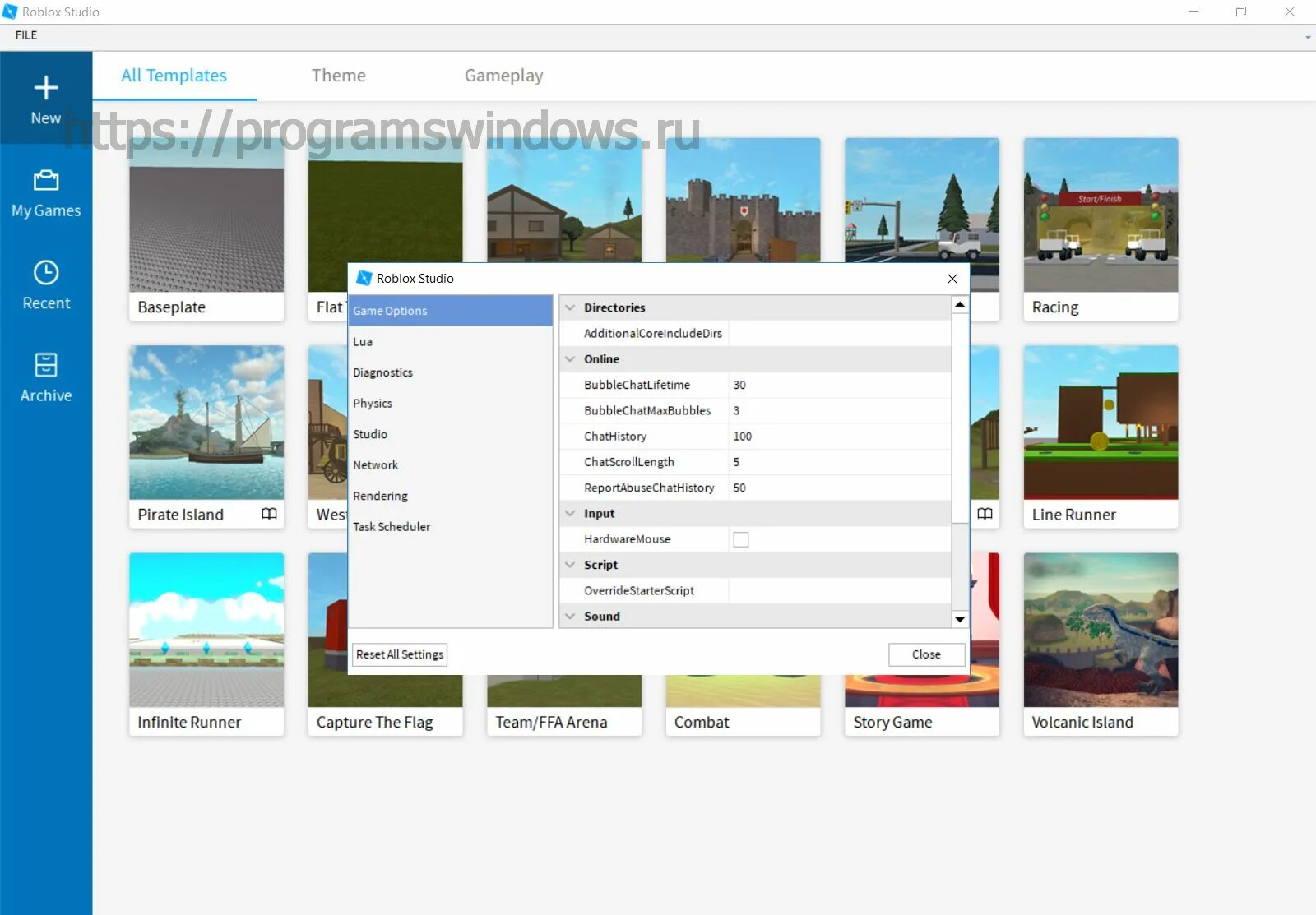
Task: Collapse the Directories section
Action: (570, 307)
